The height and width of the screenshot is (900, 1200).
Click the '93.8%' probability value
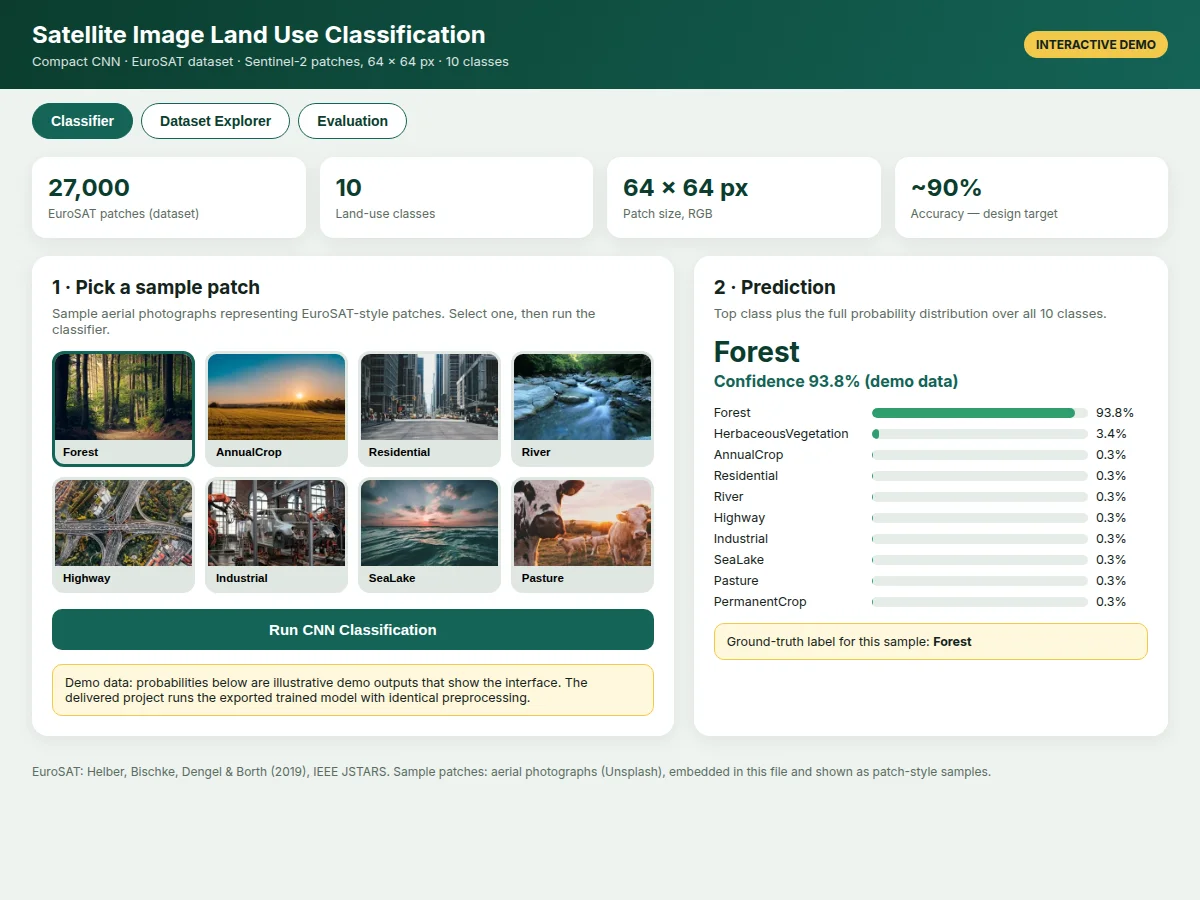[x=1115, y=413]
